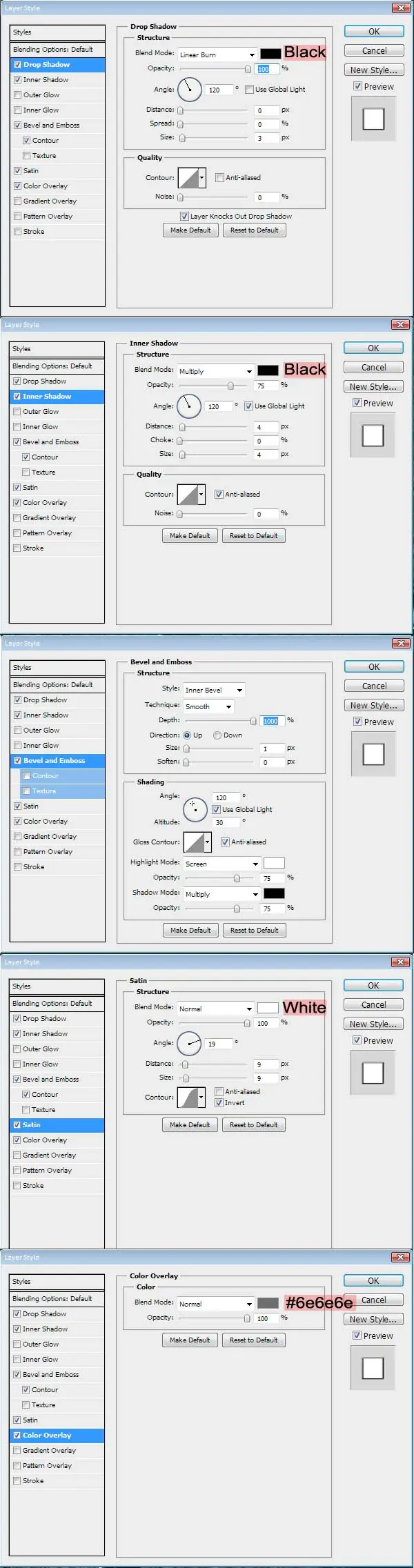Open the Gloss Contour thumbnail
Image resolution: width=414 pixels, height=1568 pixels.
194,842
